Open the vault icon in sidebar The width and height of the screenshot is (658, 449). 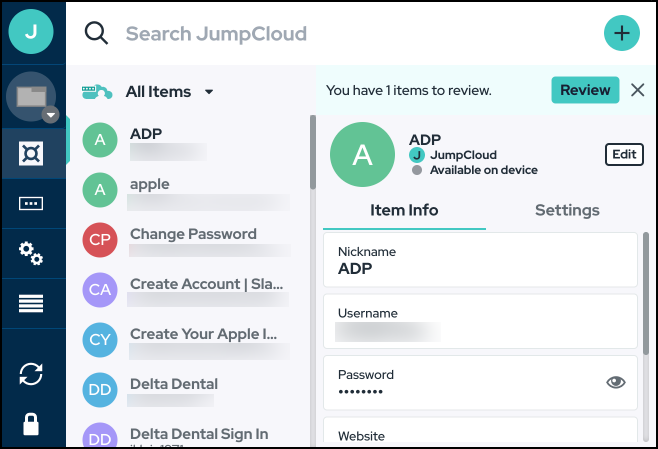32,153
